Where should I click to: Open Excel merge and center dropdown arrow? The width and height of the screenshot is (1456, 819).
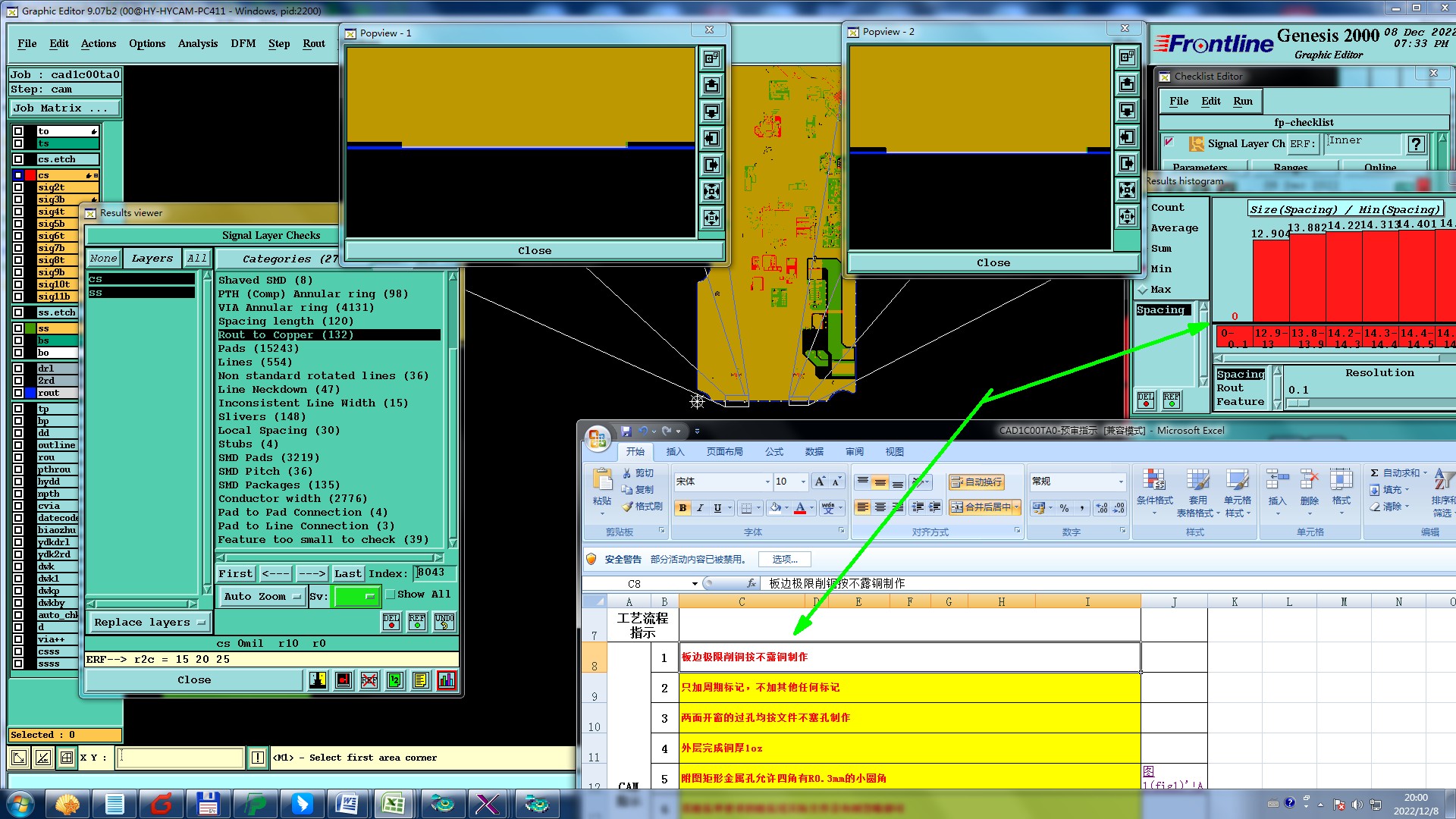coord(1016,507)
